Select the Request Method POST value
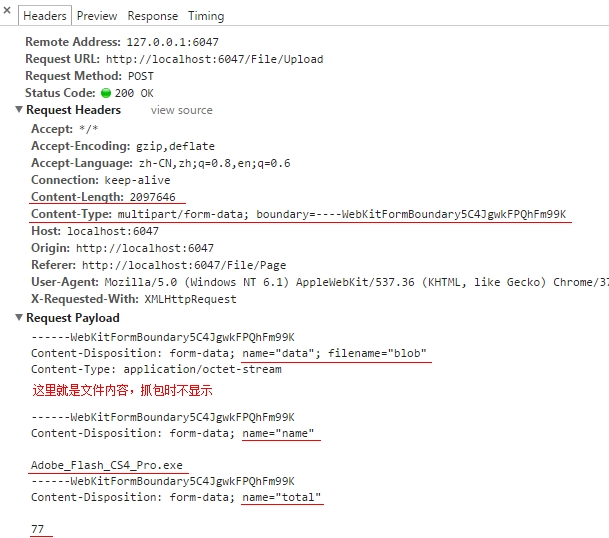The image size is (609, 538). (141, 76)
